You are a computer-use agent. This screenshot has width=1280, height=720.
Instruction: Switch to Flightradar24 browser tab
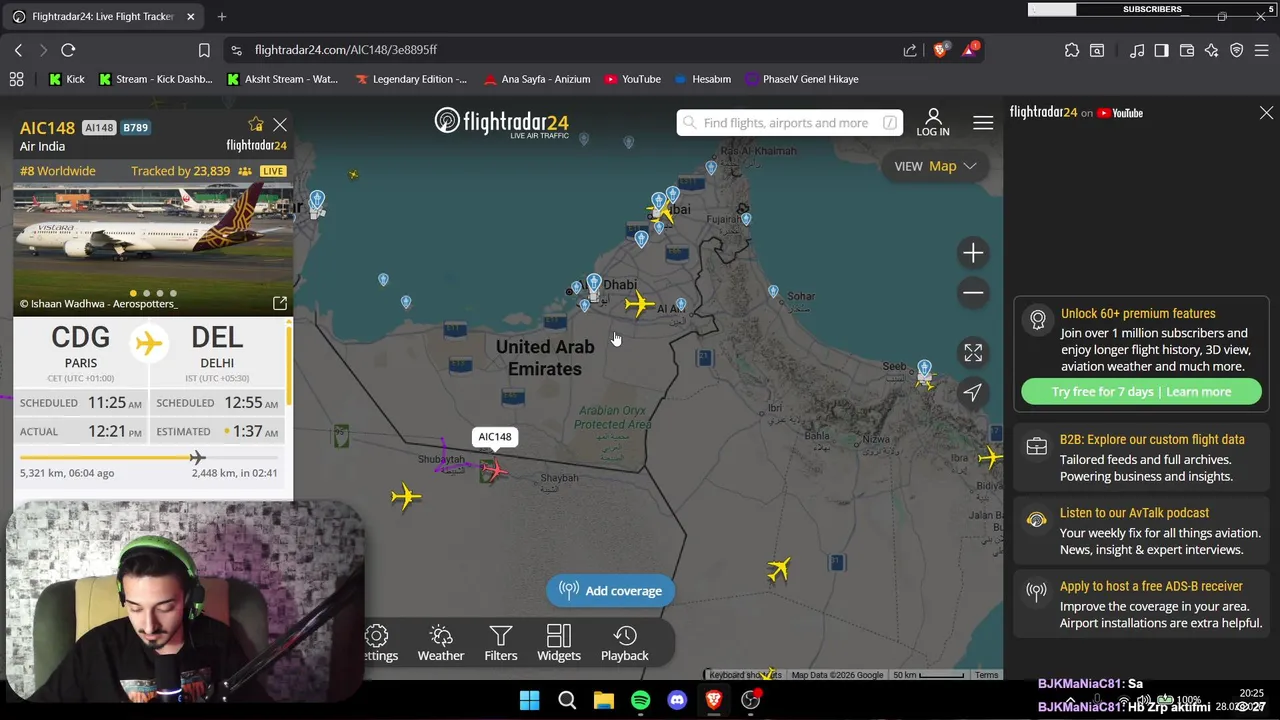click(103, 16)
